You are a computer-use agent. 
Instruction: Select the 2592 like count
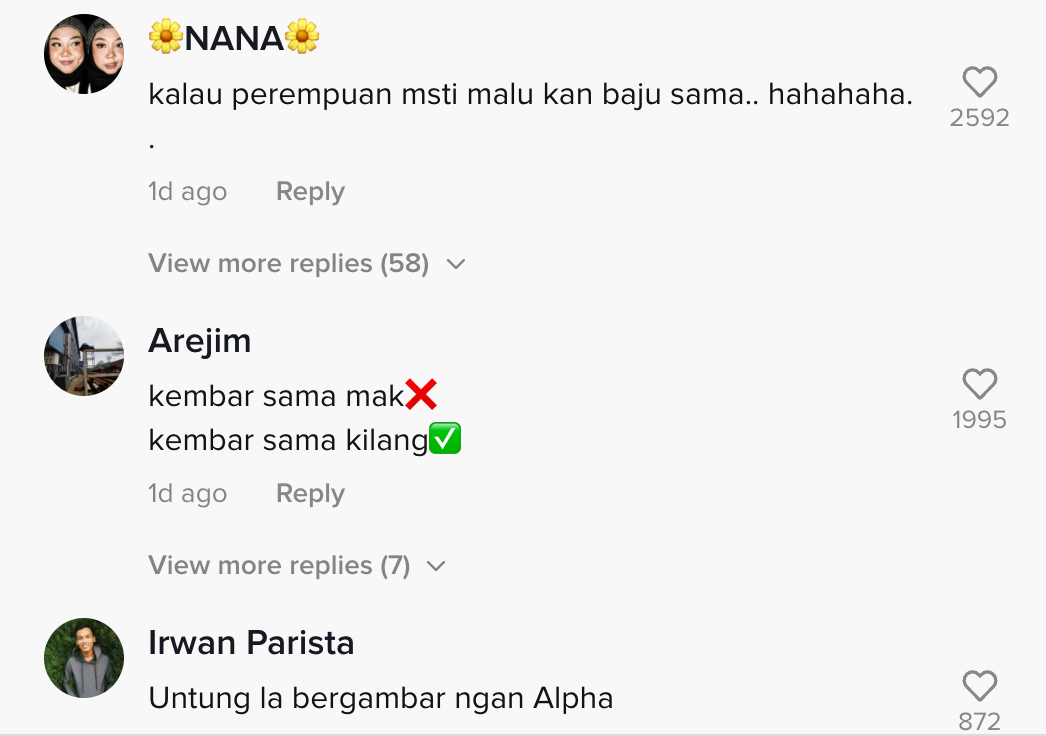tap(979, 117)
